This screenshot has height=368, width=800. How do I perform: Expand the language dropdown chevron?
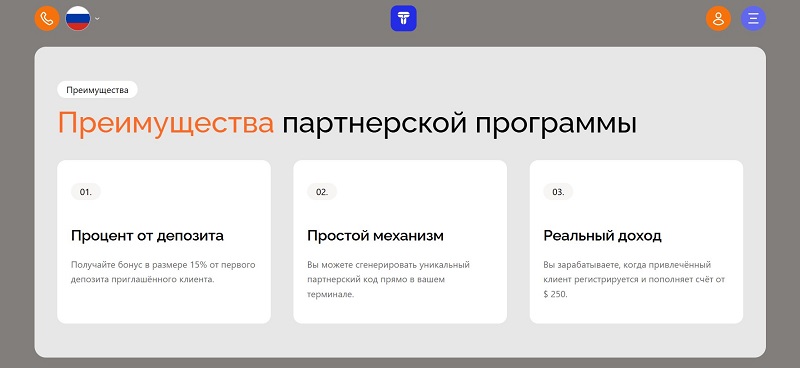[x=97, y=19]
